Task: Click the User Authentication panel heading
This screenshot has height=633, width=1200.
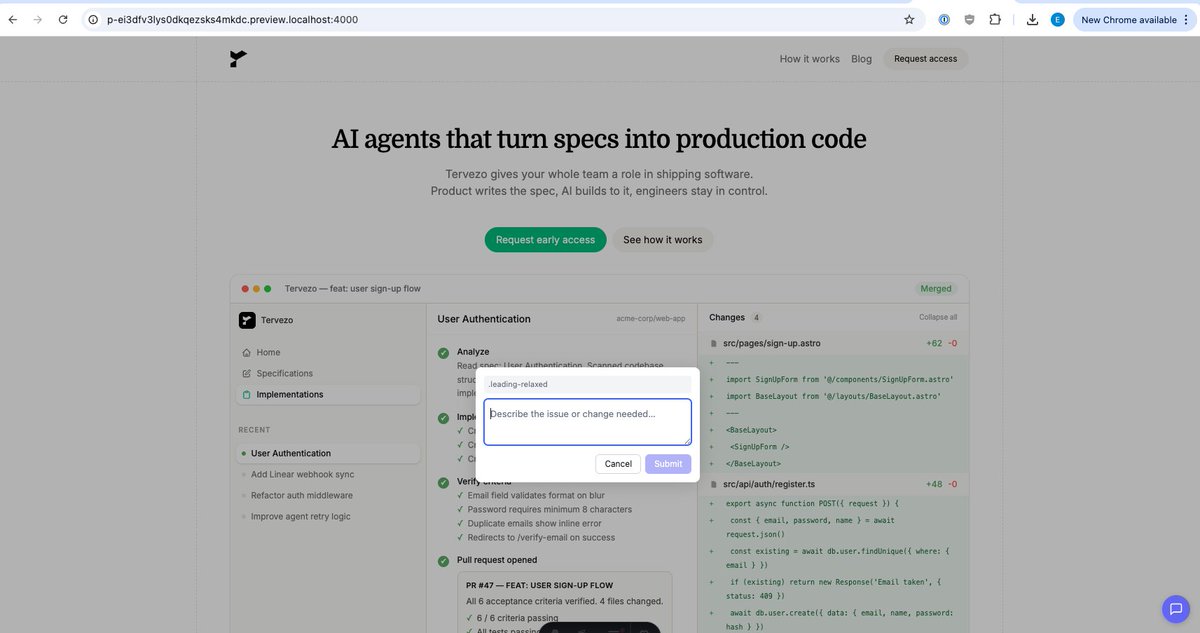Action: click(x=484, y=319)
